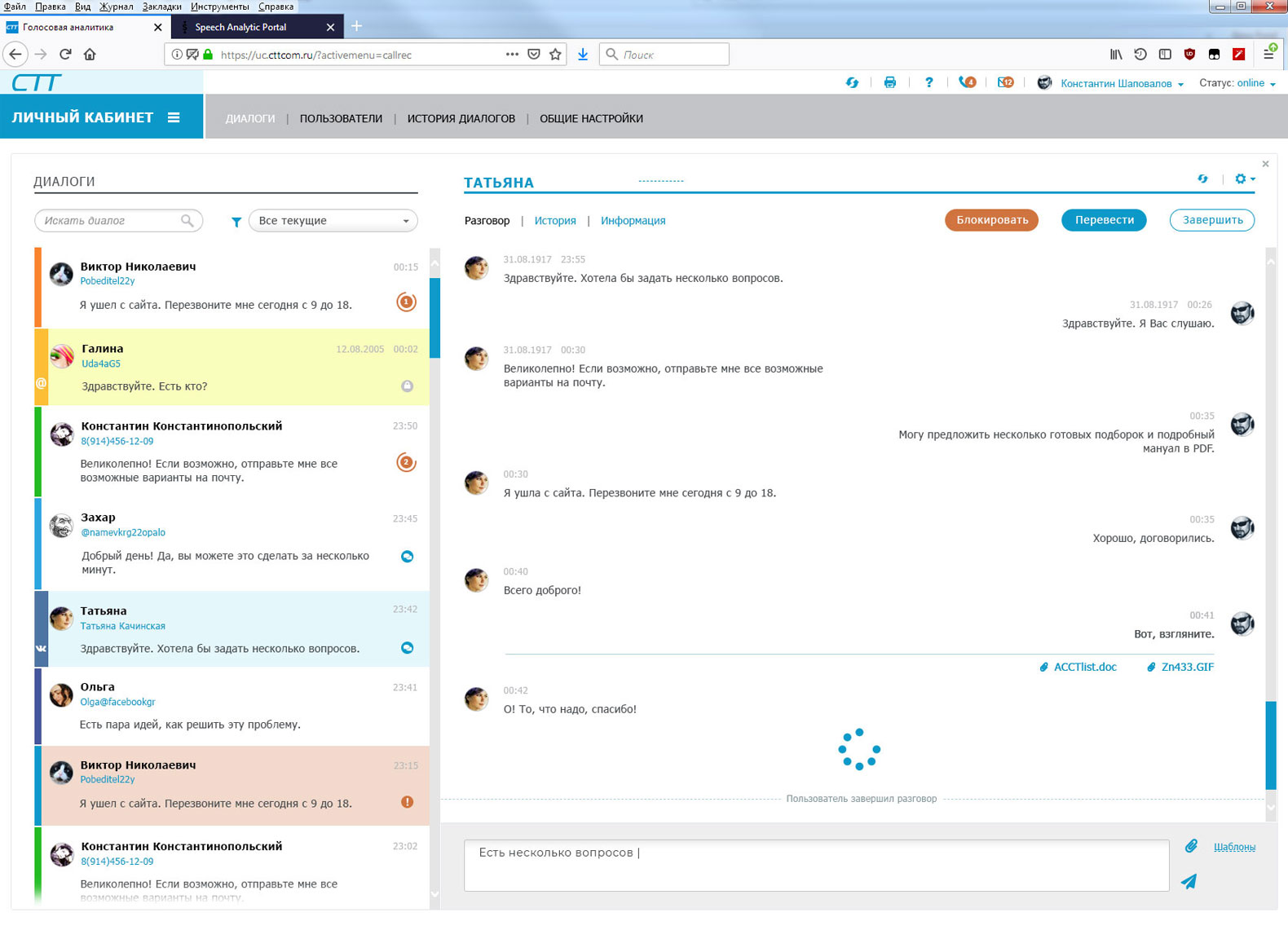Image resolution: width=1288 pixels, height=930 pixels.
Task: Click the message text input box
Action: (816, 865)
